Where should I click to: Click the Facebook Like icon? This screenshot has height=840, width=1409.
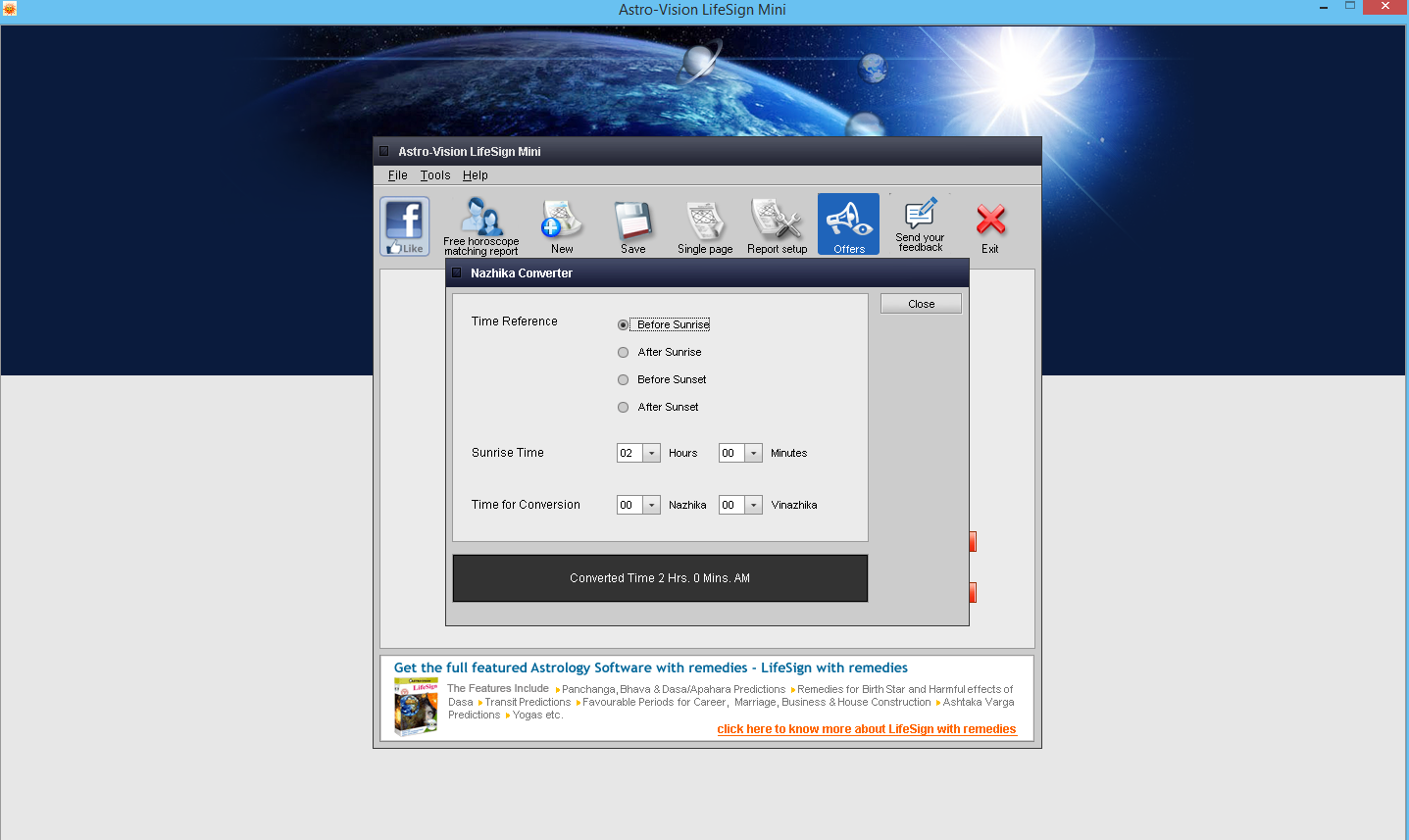click(x=405, y=226)
